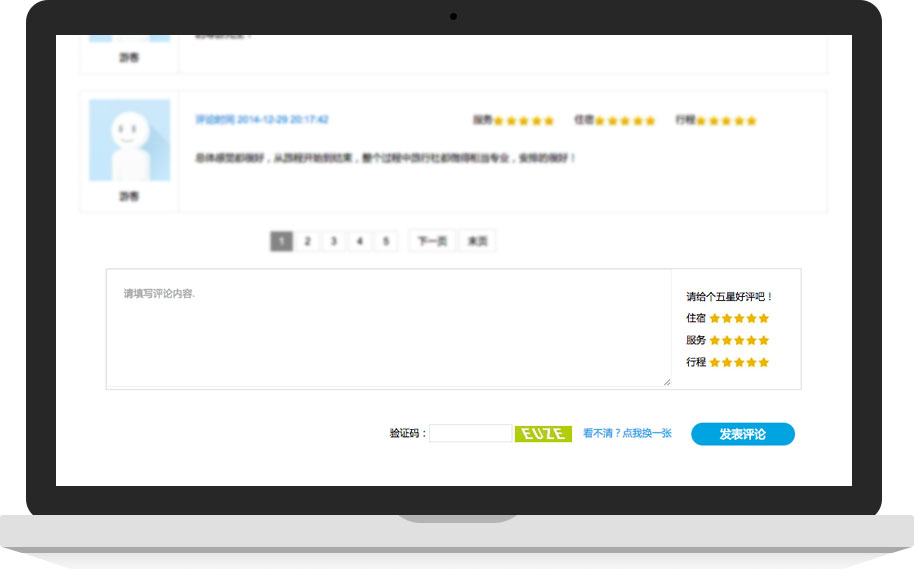This screenshot has height=569, width=914.
Task: Go to page 2 of comments
Action: click(308, 241)
